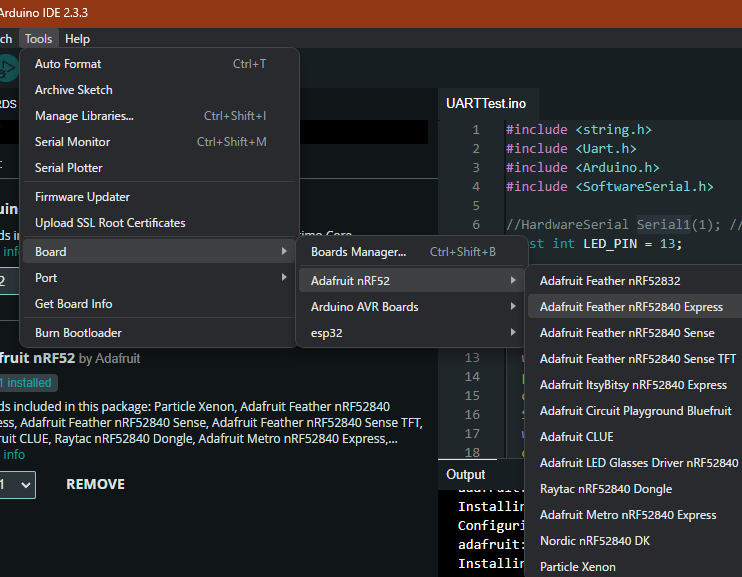Click the LED_PIN = 13 code line

click(605, 244)
